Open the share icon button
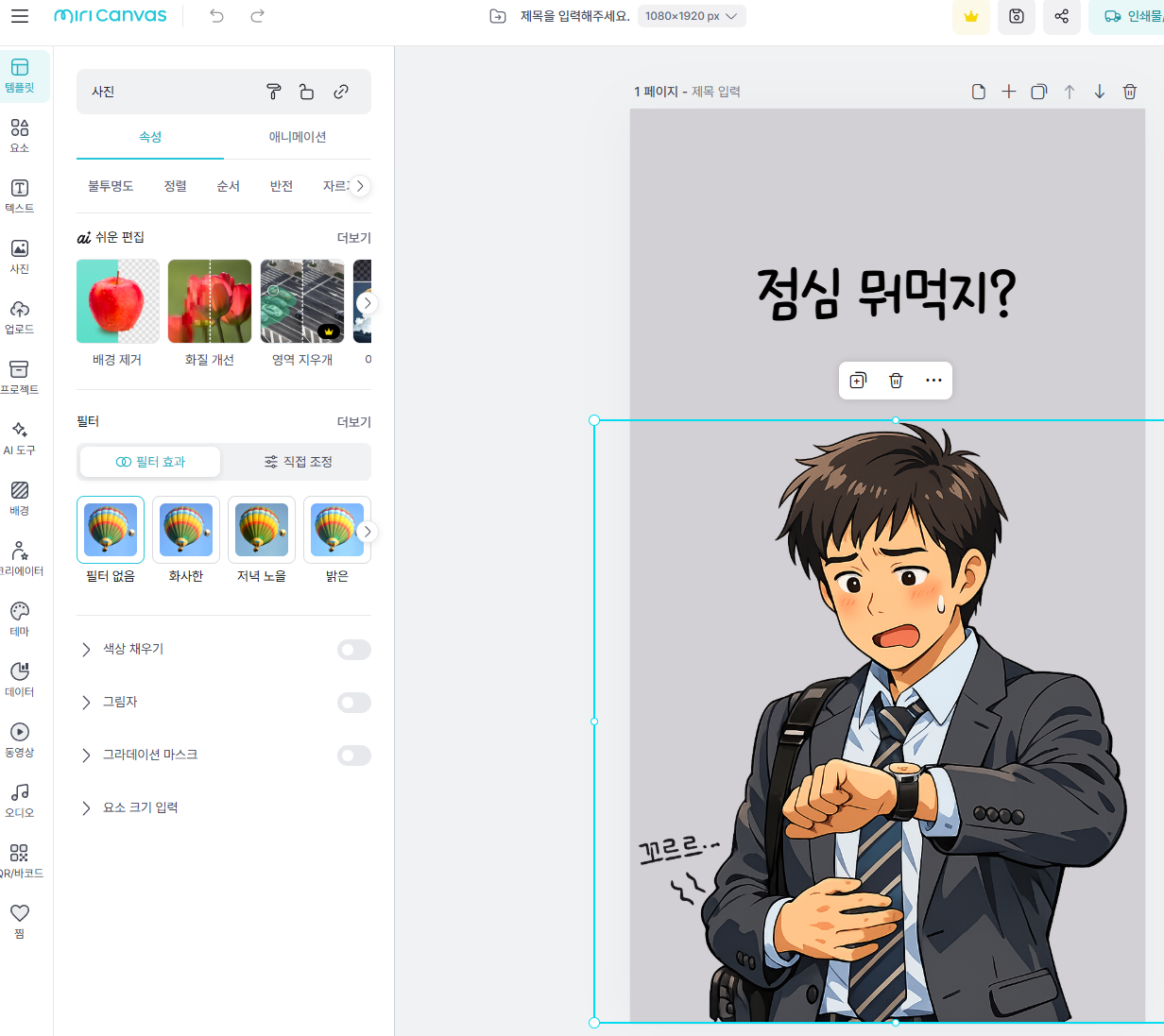The width and height of the screenshot is (1164, 1036). pyautogui.click(x=1062, y=16)
